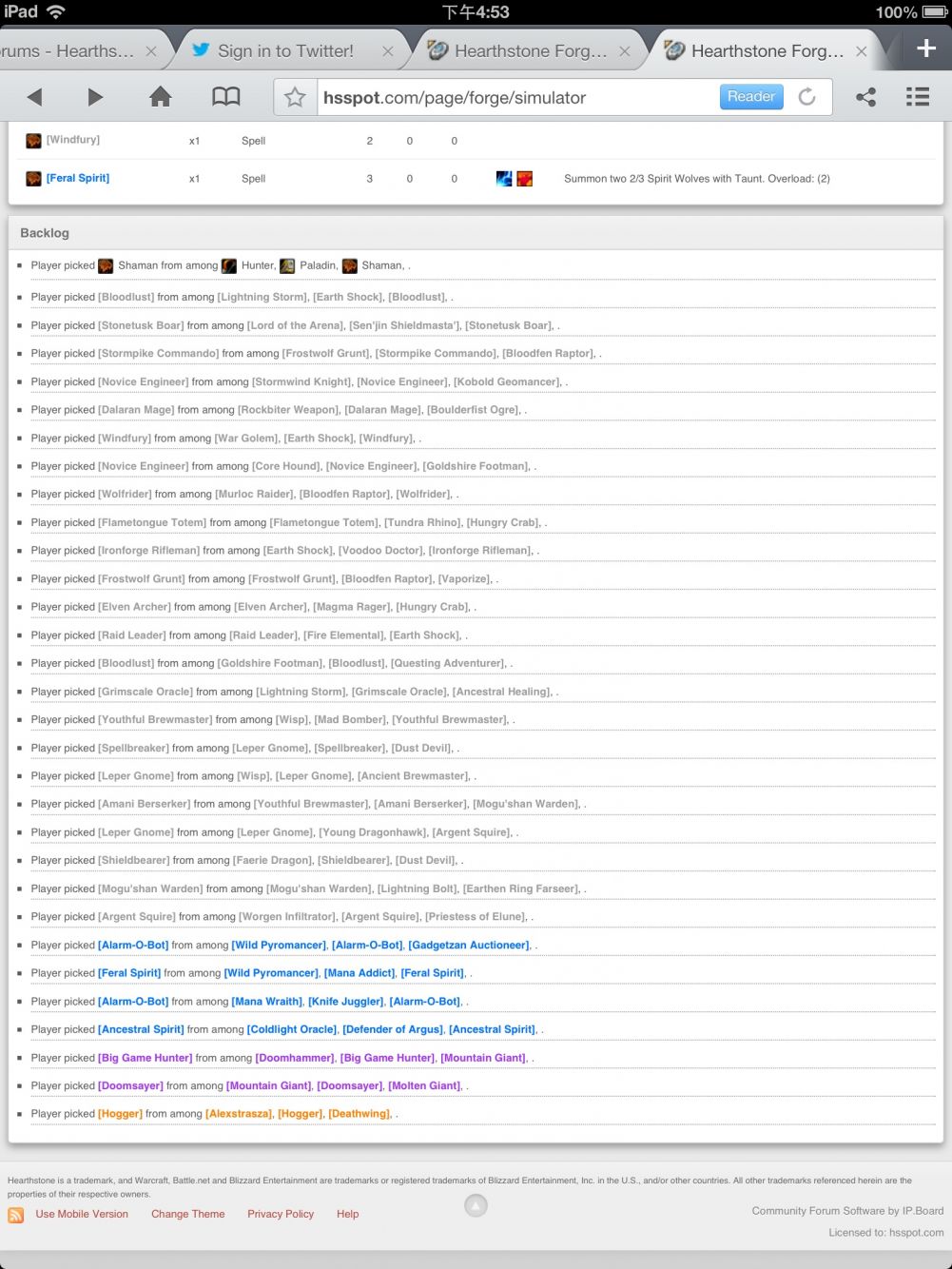Switch to the Sign in to Twitter tab

click(285, 51)
